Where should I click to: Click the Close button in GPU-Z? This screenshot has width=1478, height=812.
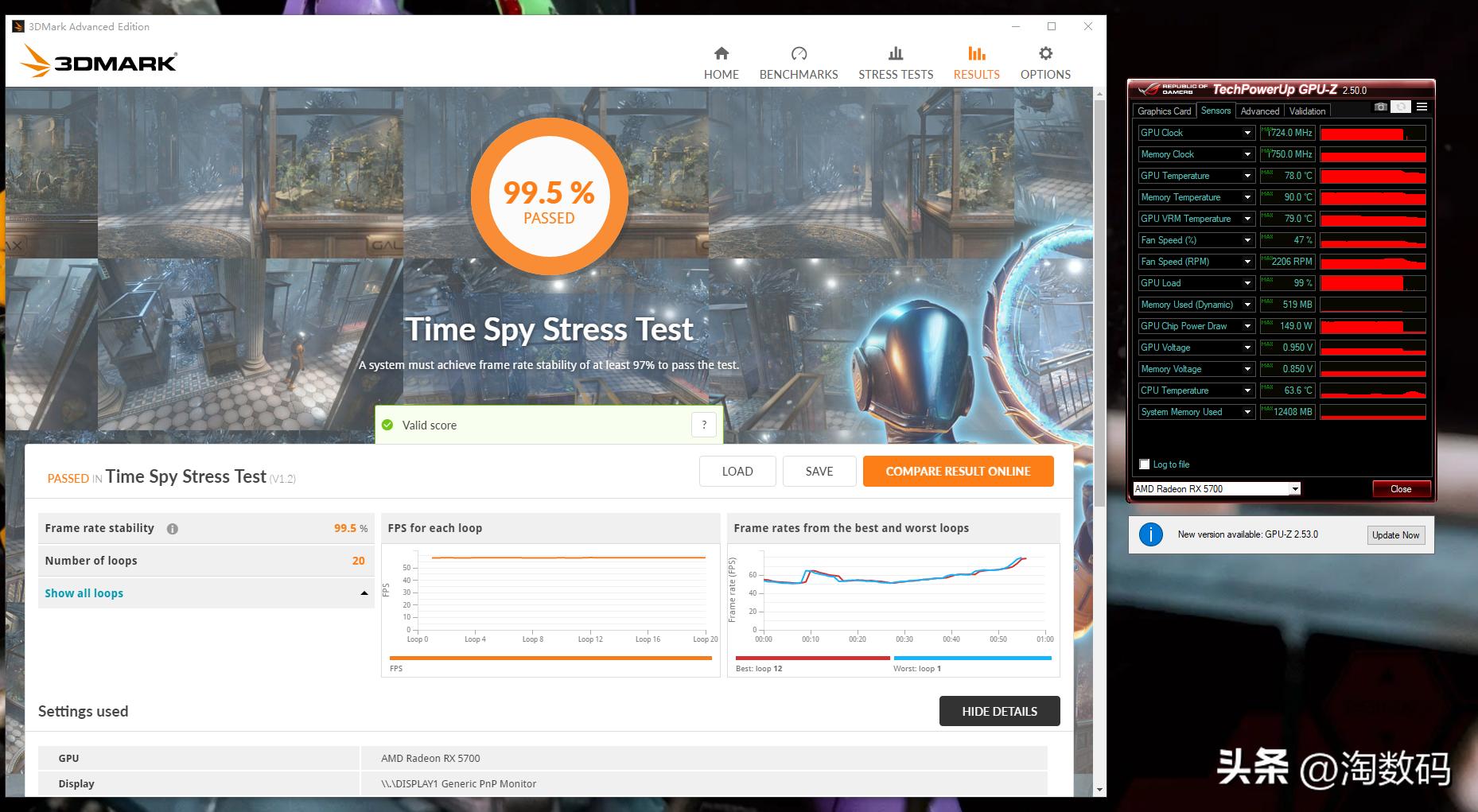(x=1401, y=489)
